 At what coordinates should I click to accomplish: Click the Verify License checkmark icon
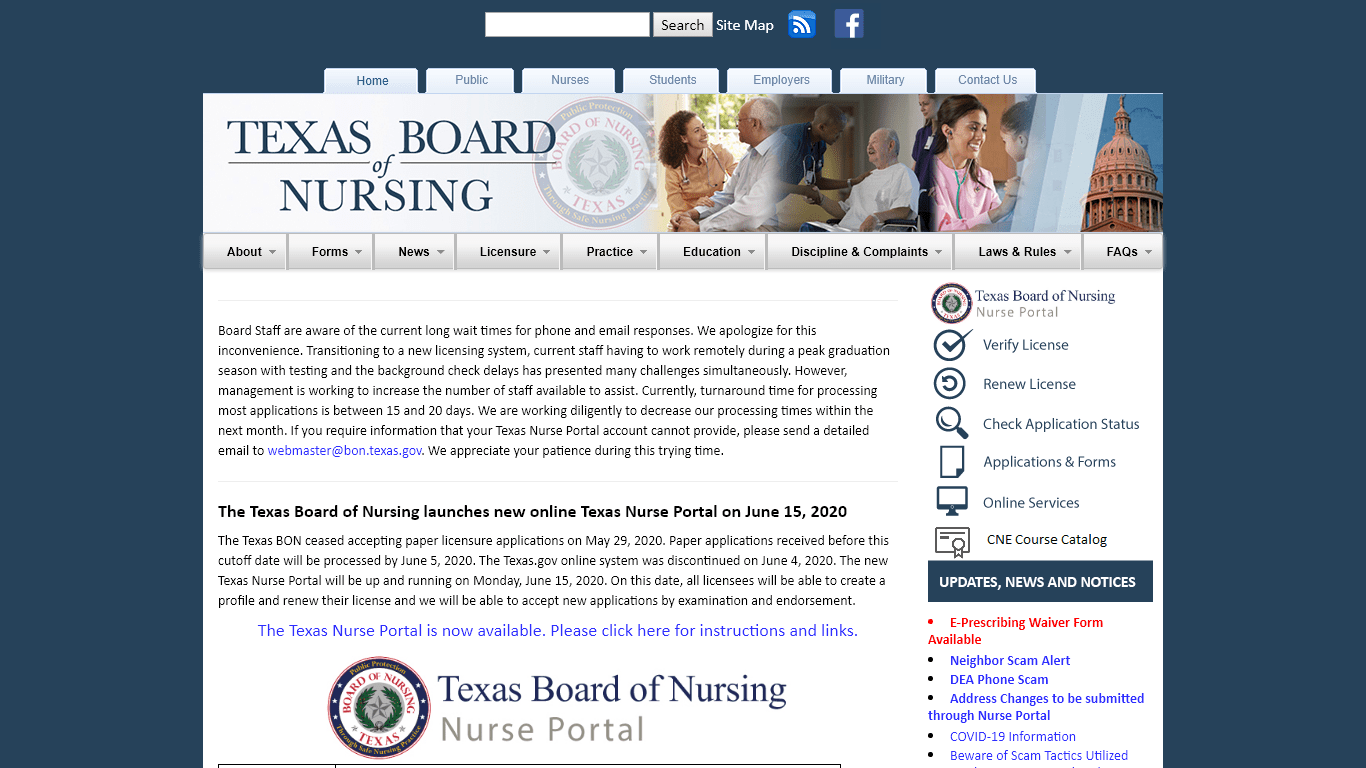(x=952, y=344)
